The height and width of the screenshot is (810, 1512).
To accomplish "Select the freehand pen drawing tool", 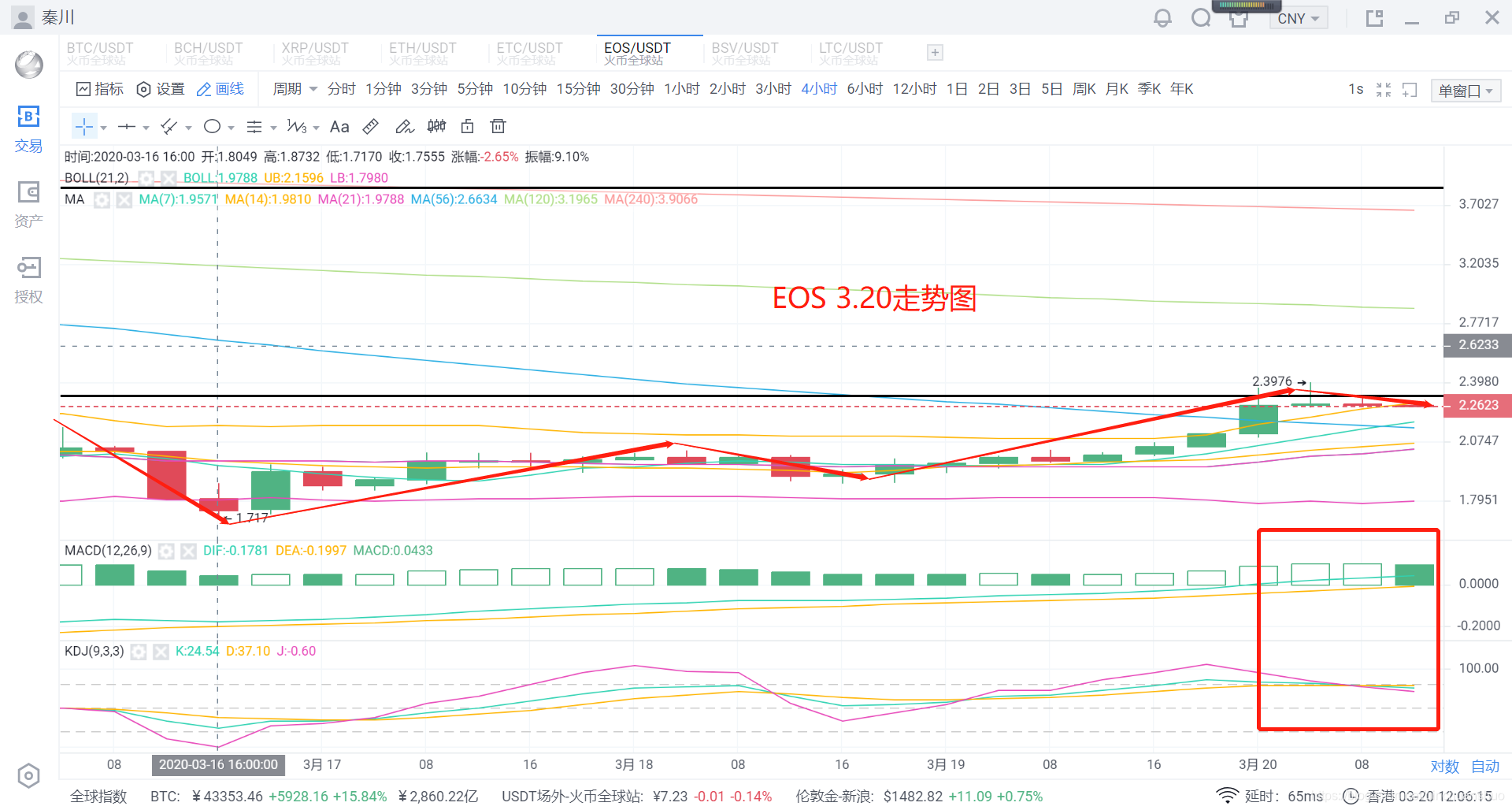I will [404, 127].
